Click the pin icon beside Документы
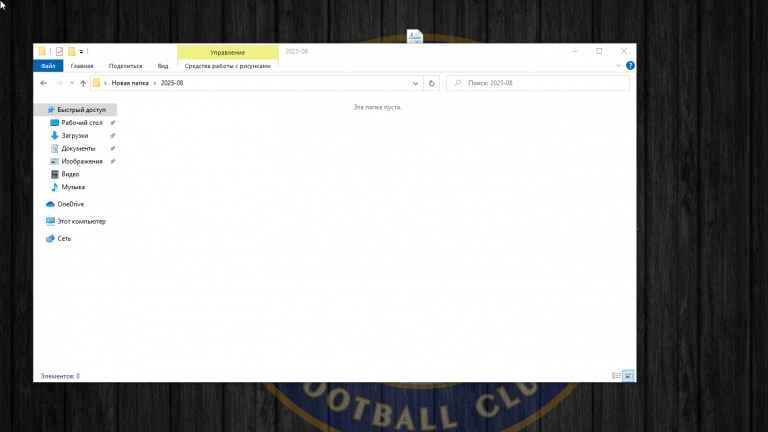 tap(112, 148)
